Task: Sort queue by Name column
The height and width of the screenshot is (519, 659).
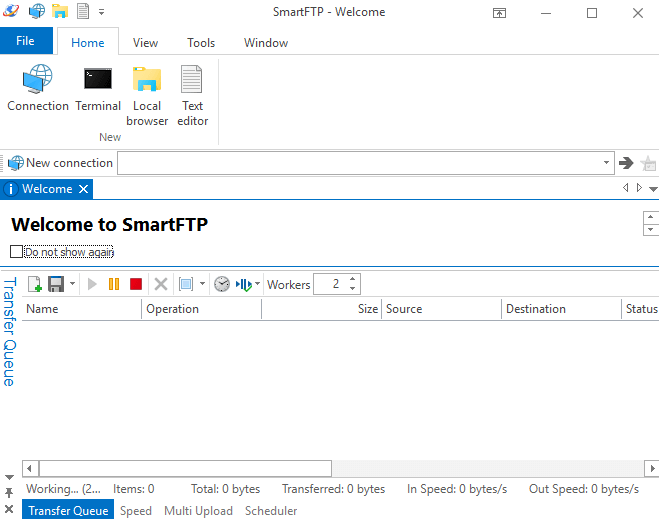Action: [82, 309]
